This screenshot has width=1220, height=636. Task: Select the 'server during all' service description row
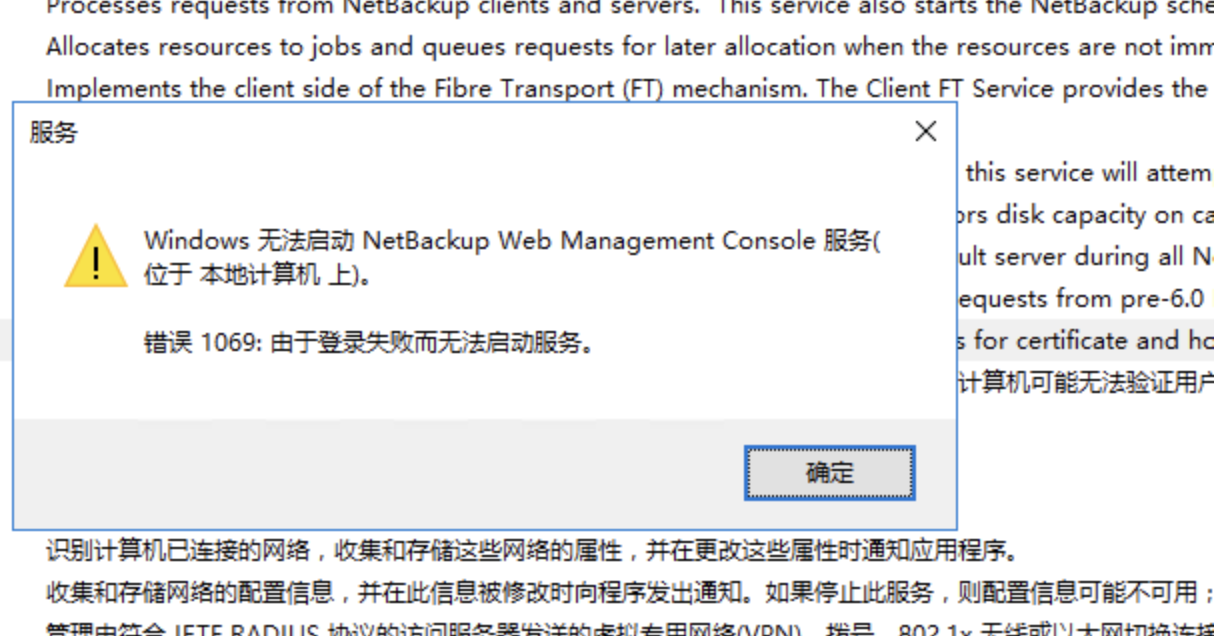point(1089,257)
